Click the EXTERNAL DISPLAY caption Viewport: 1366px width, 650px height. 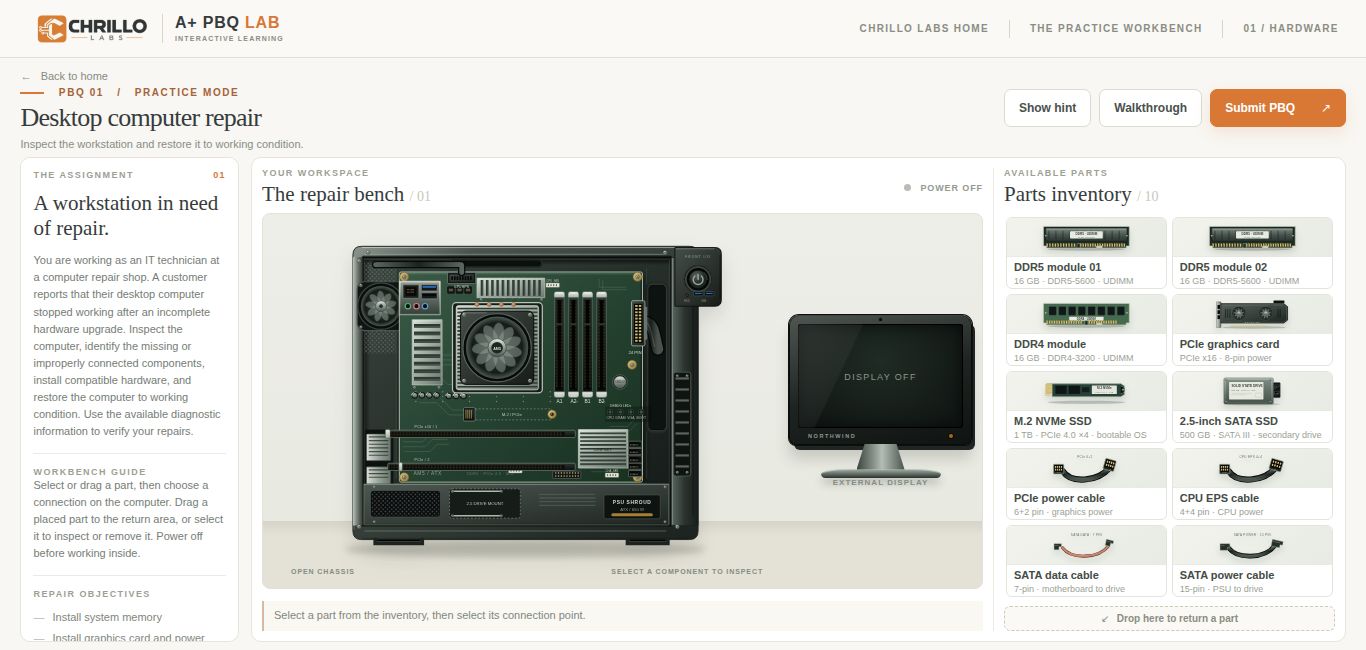pos(880,483)
